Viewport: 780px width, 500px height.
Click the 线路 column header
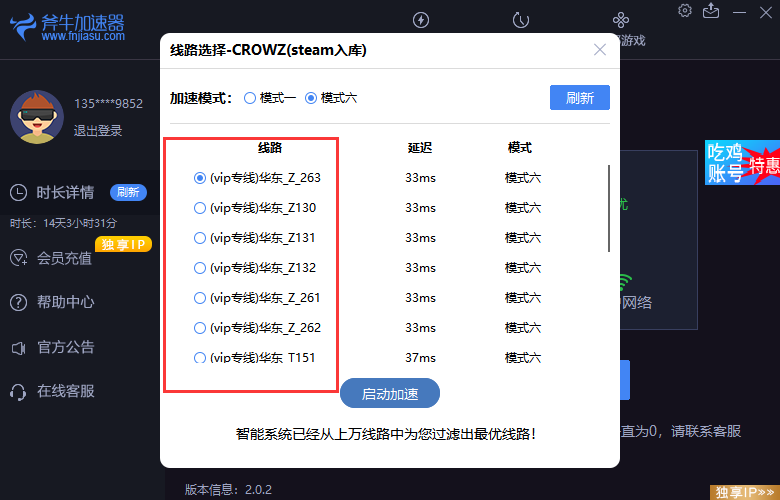(270, 148)
